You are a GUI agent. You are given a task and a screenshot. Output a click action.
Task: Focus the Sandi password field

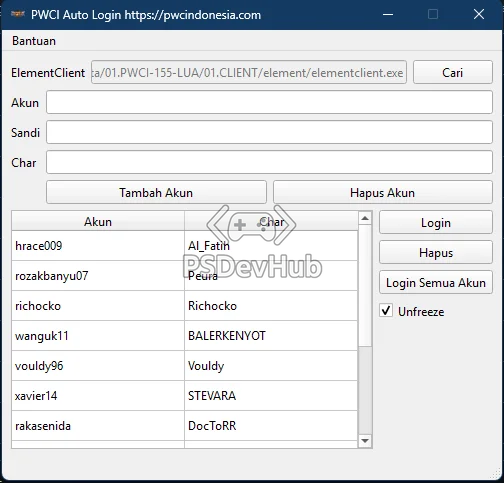[x=269, y=132]
